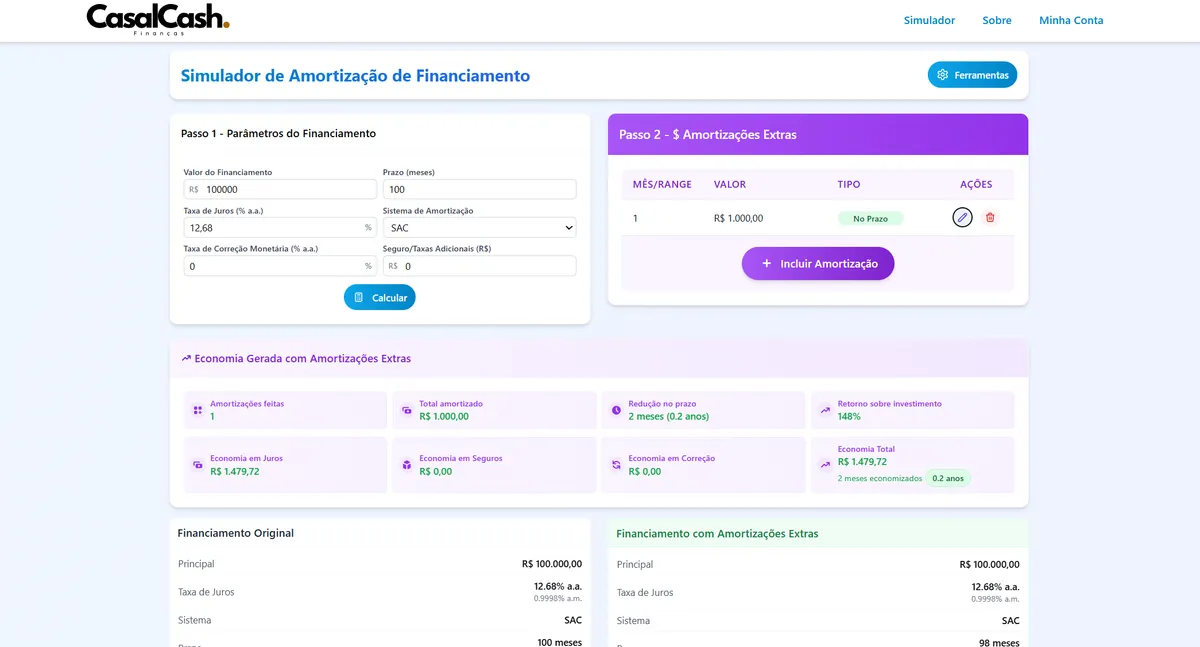Click the piggy bank icon on Total amortizado card

coord(405,409)
